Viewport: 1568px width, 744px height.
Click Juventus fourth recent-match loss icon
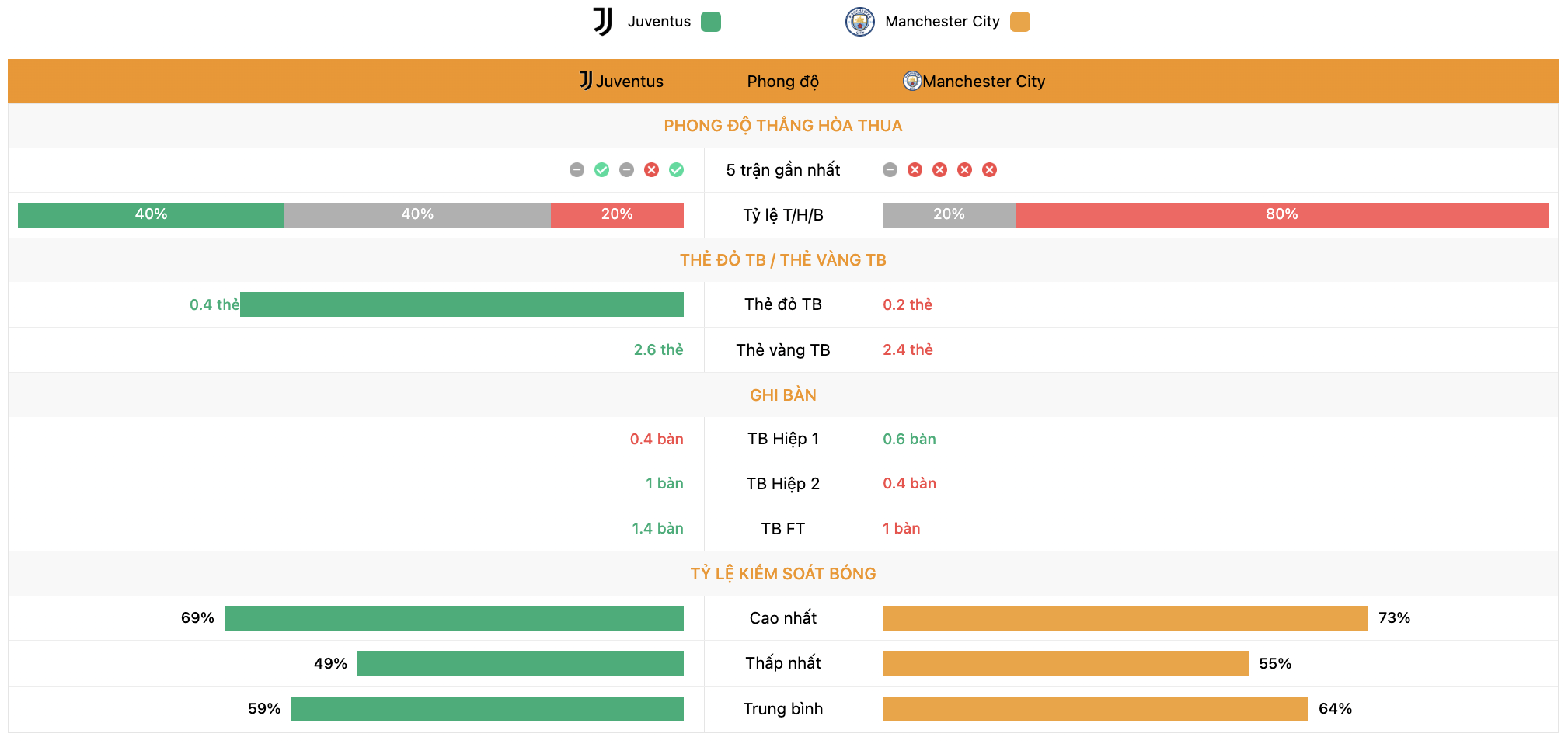point(651,170)
